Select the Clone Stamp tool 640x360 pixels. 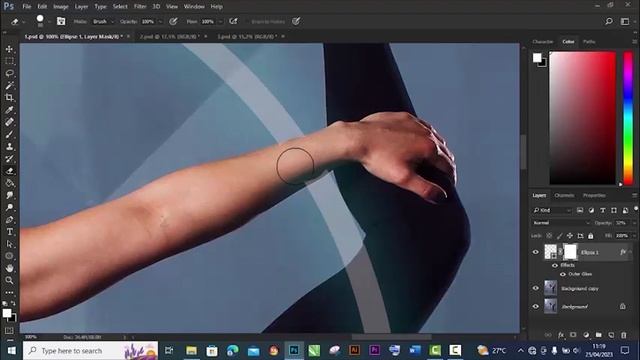tap(9, 147)
